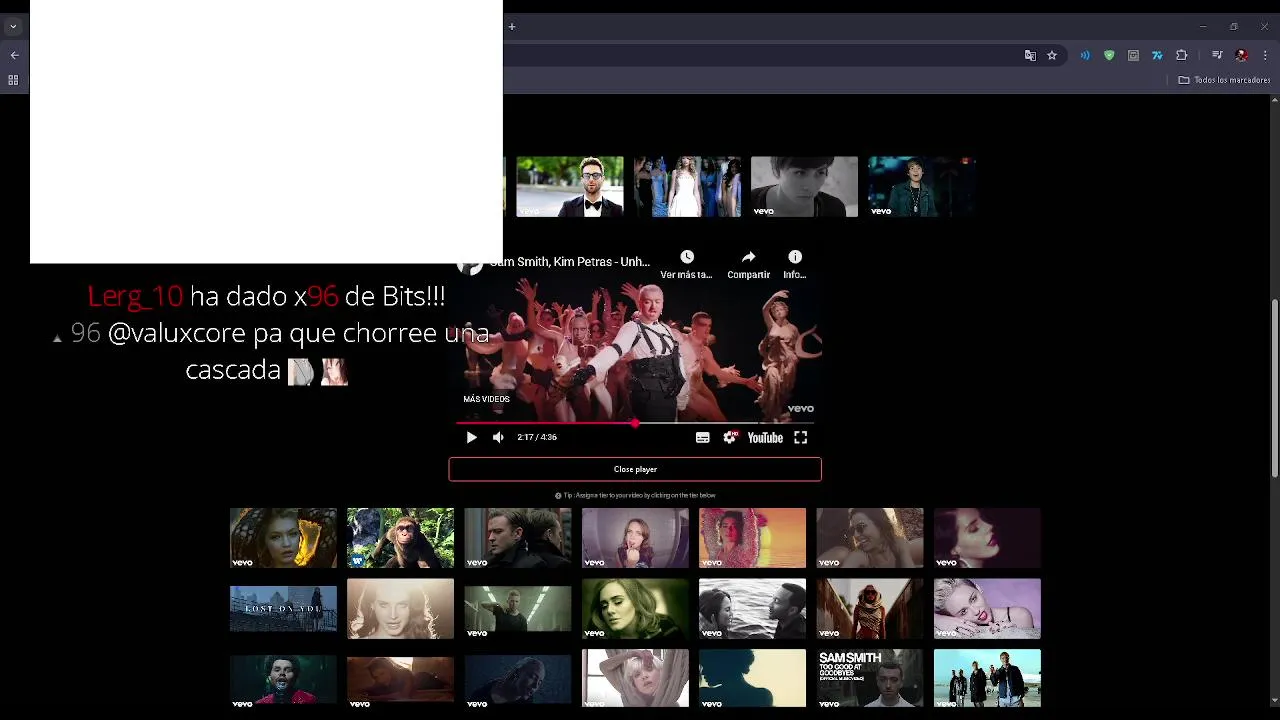Image resolution: width=1280 pixels, height=720 pixels.
Task: Click the MÁS VIDEOS overlay label
Action: (x=486, y=399)
